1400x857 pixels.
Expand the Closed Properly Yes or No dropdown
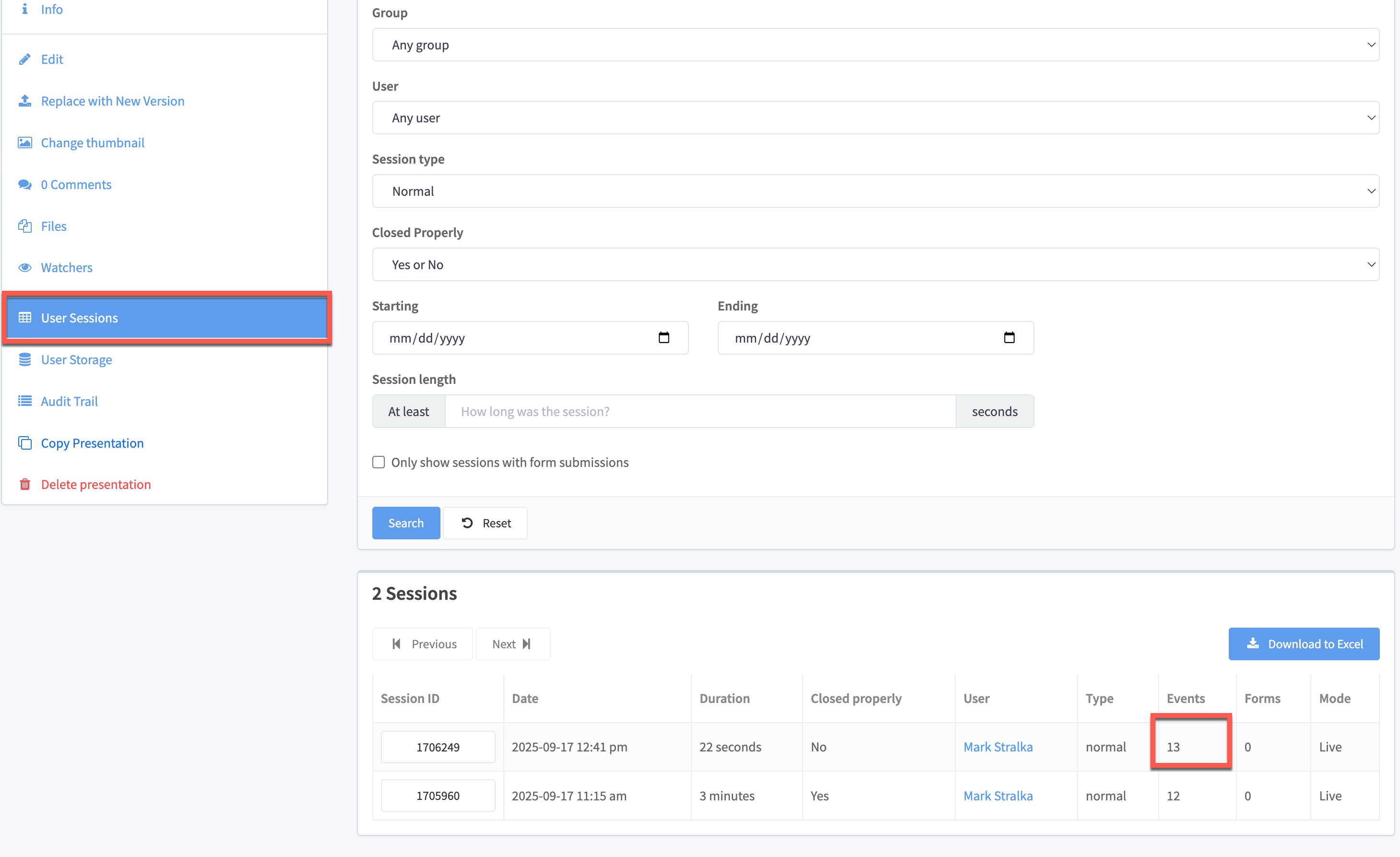875,264
